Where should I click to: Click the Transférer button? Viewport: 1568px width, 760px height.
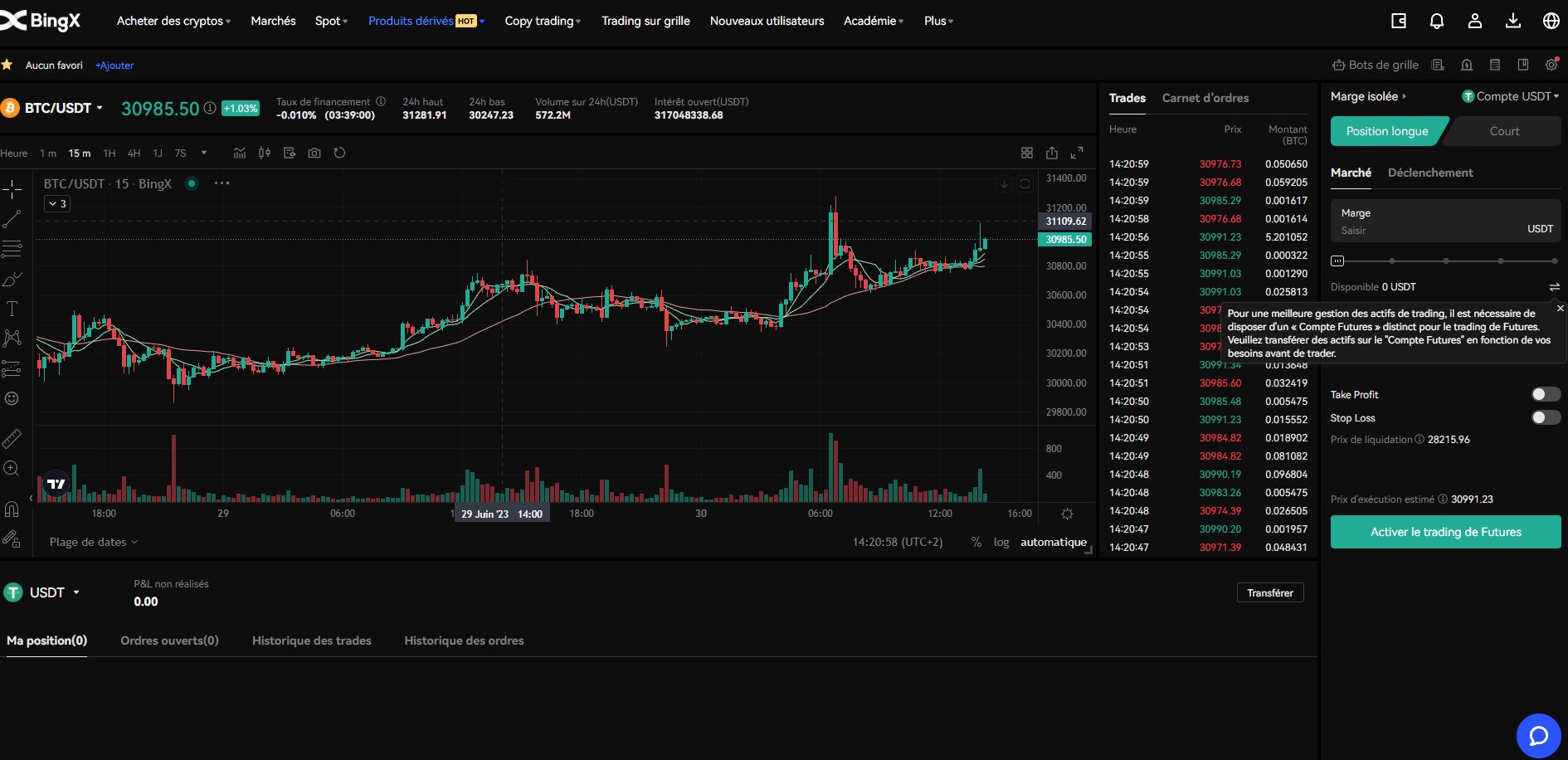[x=1270, y=592]
